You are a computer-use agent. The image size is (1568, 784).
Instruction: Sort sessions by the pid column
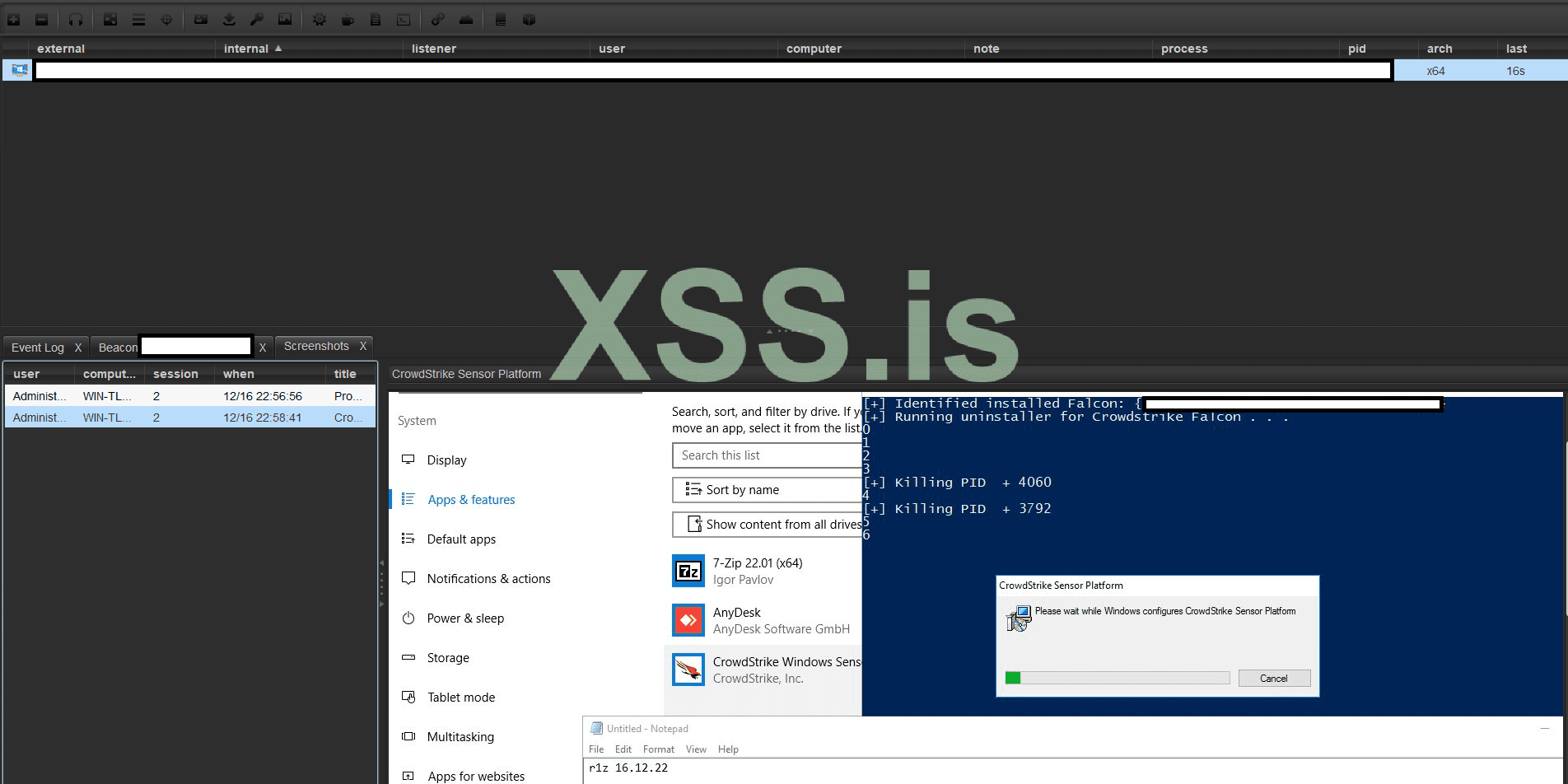tap(1379, 49)
